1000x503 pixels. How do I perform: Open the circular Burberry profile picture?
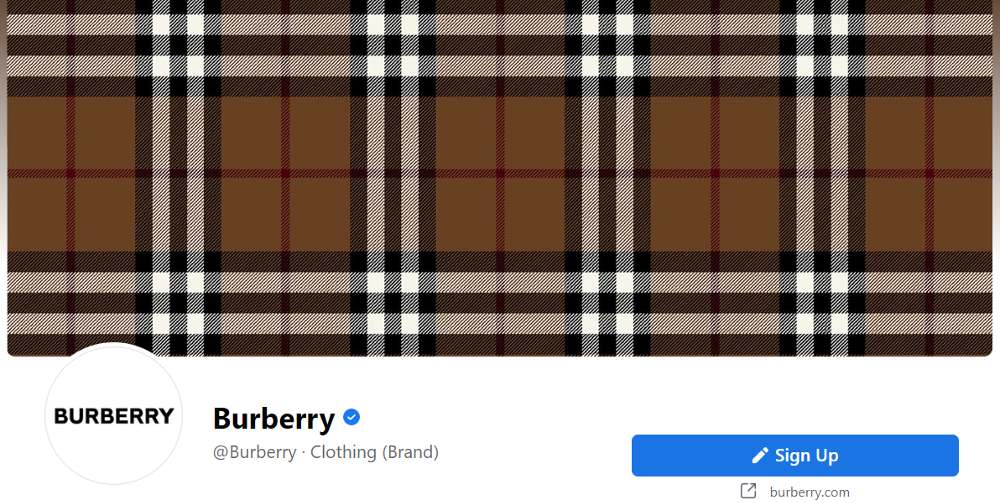(x=114, y=414)
